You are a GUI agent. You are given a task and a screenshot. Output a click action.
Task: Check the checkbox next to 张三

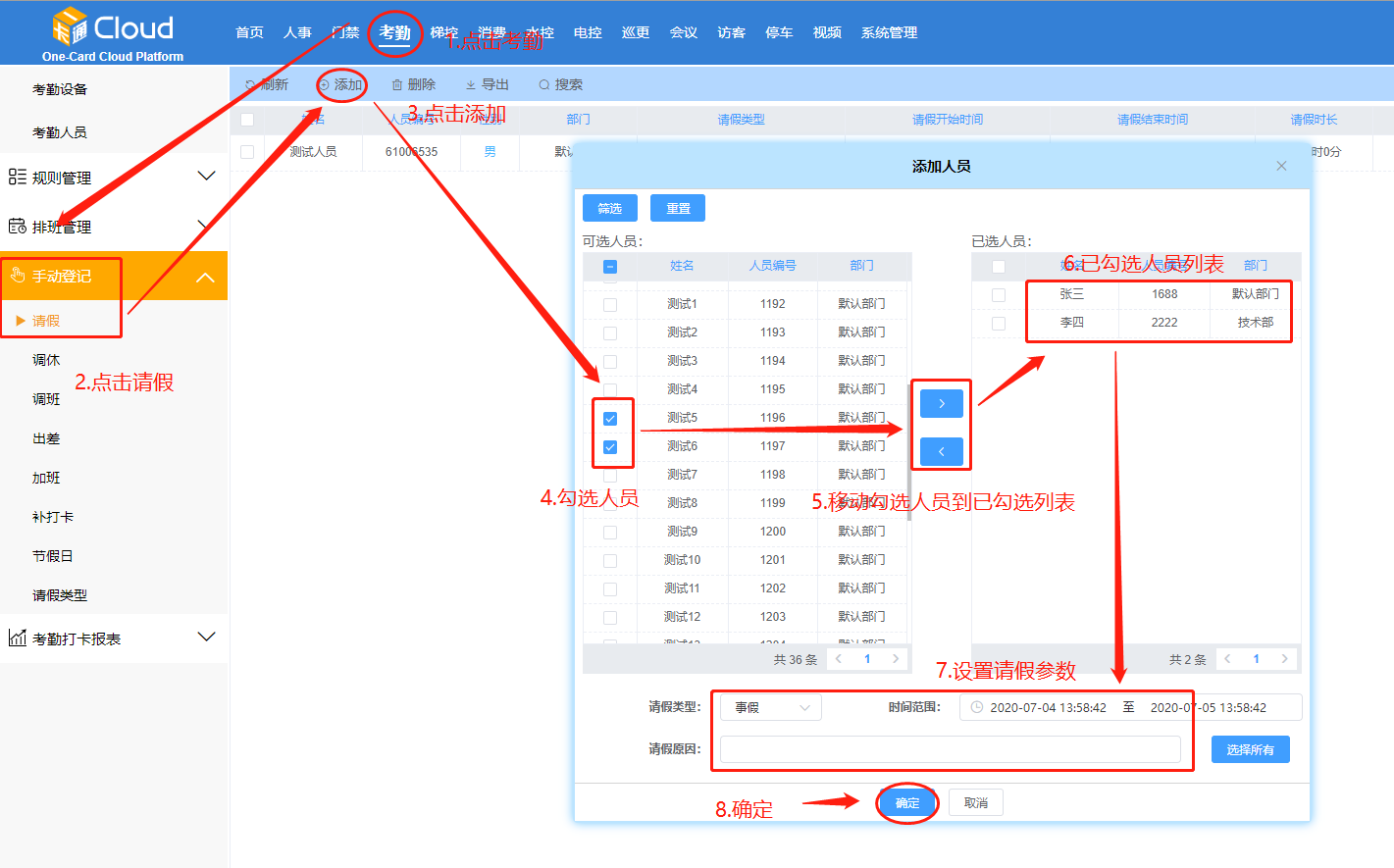[998, 294]
